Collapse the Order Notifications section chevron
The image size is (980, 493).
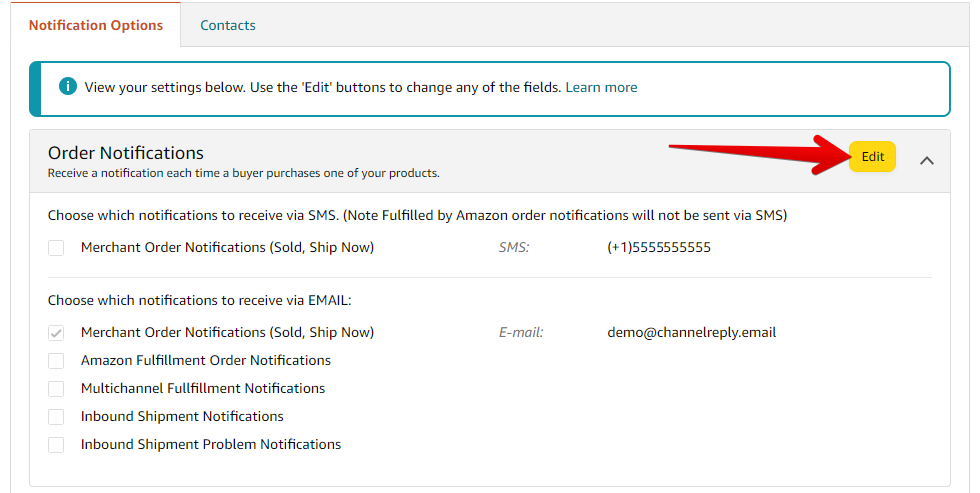[x=927, y=161]
